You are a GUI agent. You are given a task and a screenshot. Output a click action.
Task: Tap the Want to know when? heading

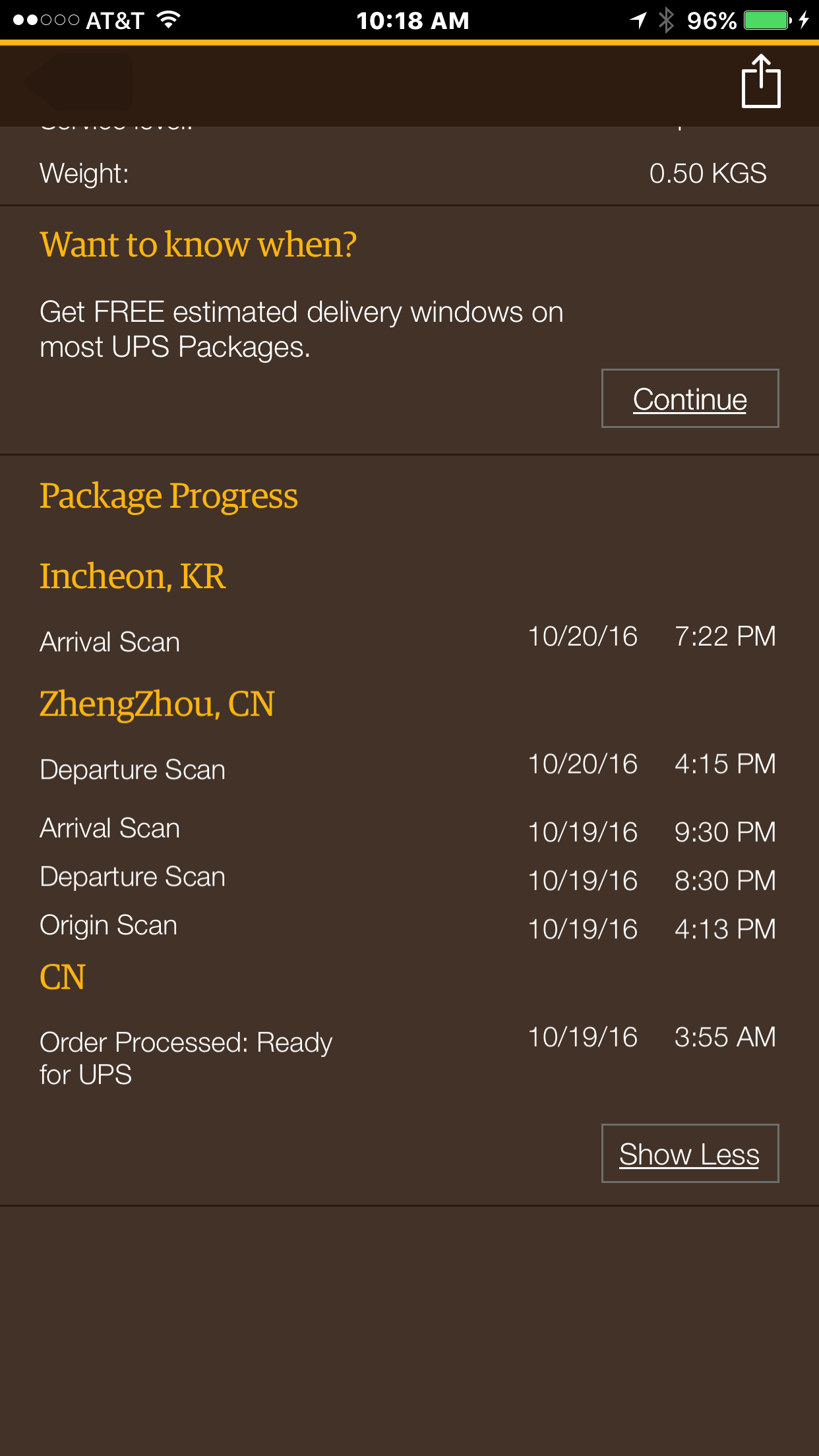(198, 245)
